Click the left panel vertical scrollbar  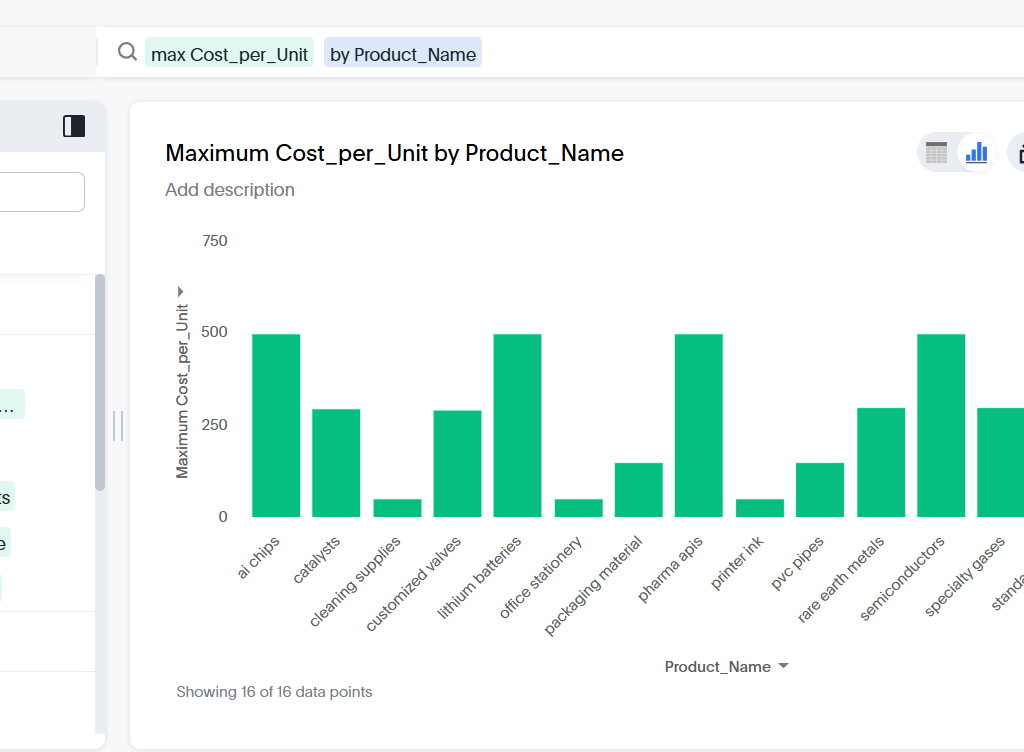[x=99, y=382]
